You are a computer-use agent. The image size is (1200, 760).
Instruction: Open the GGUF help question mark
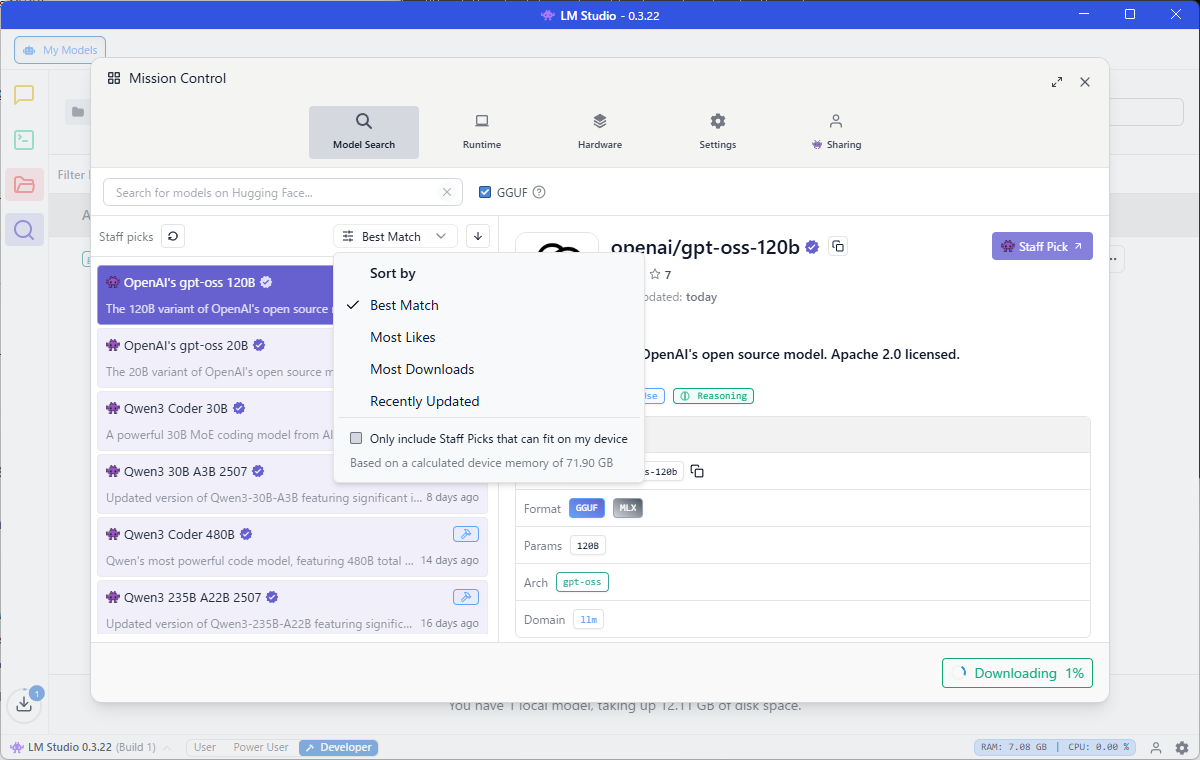coord(539,192)
